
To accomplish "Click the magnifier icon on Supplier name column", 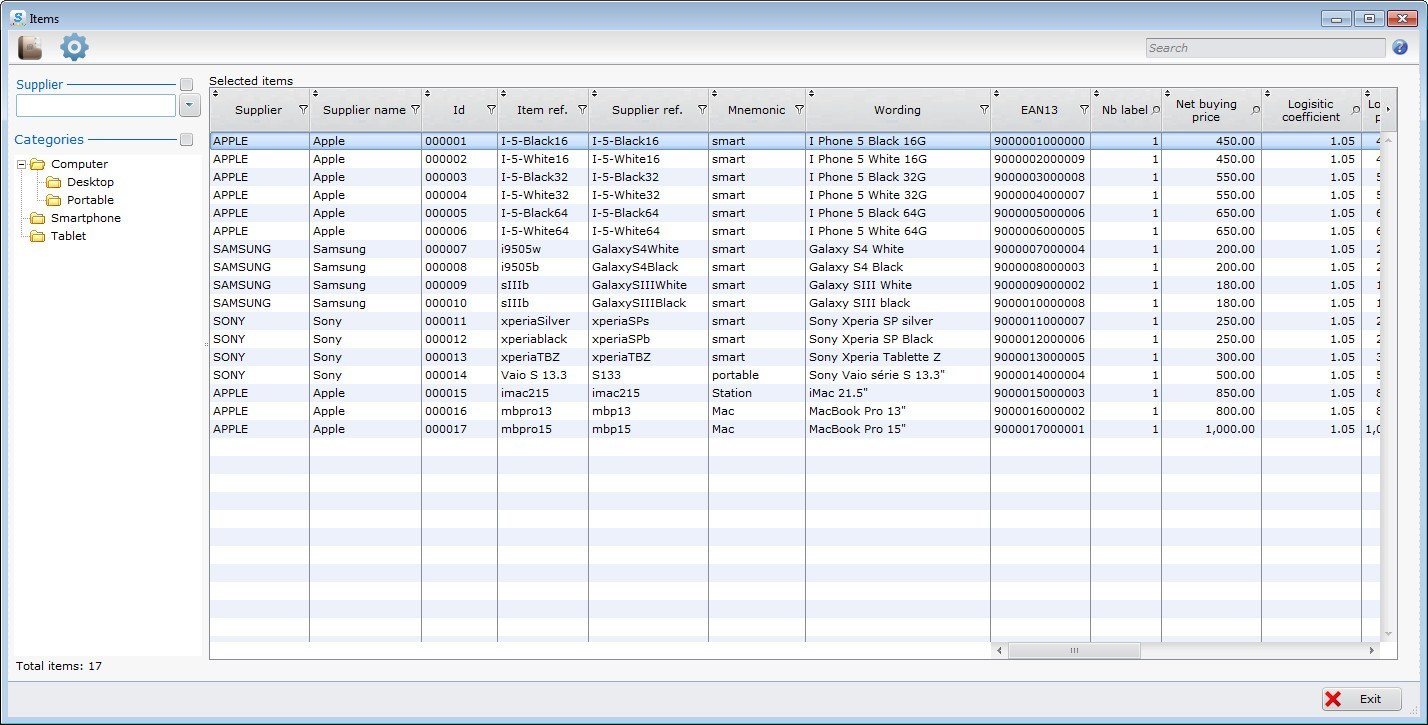I will [416, 110].
